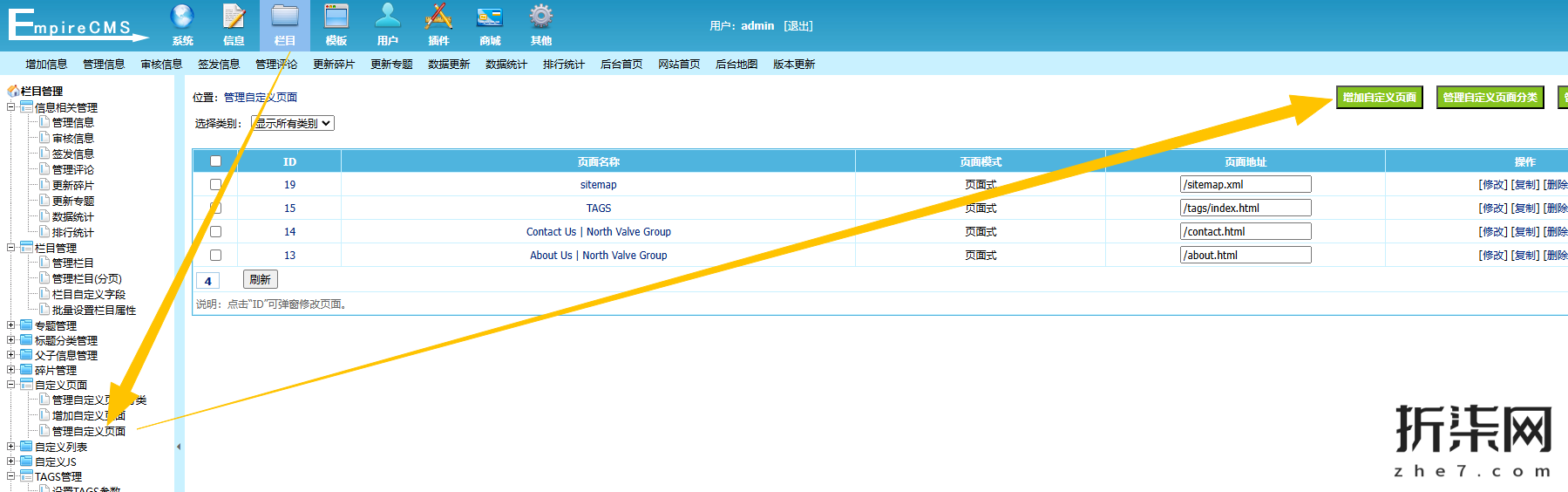Click the page icon beside 管理栏目
Image resolution: width=1568 pixels, height=492 pixels.
[x=44, y=263]
